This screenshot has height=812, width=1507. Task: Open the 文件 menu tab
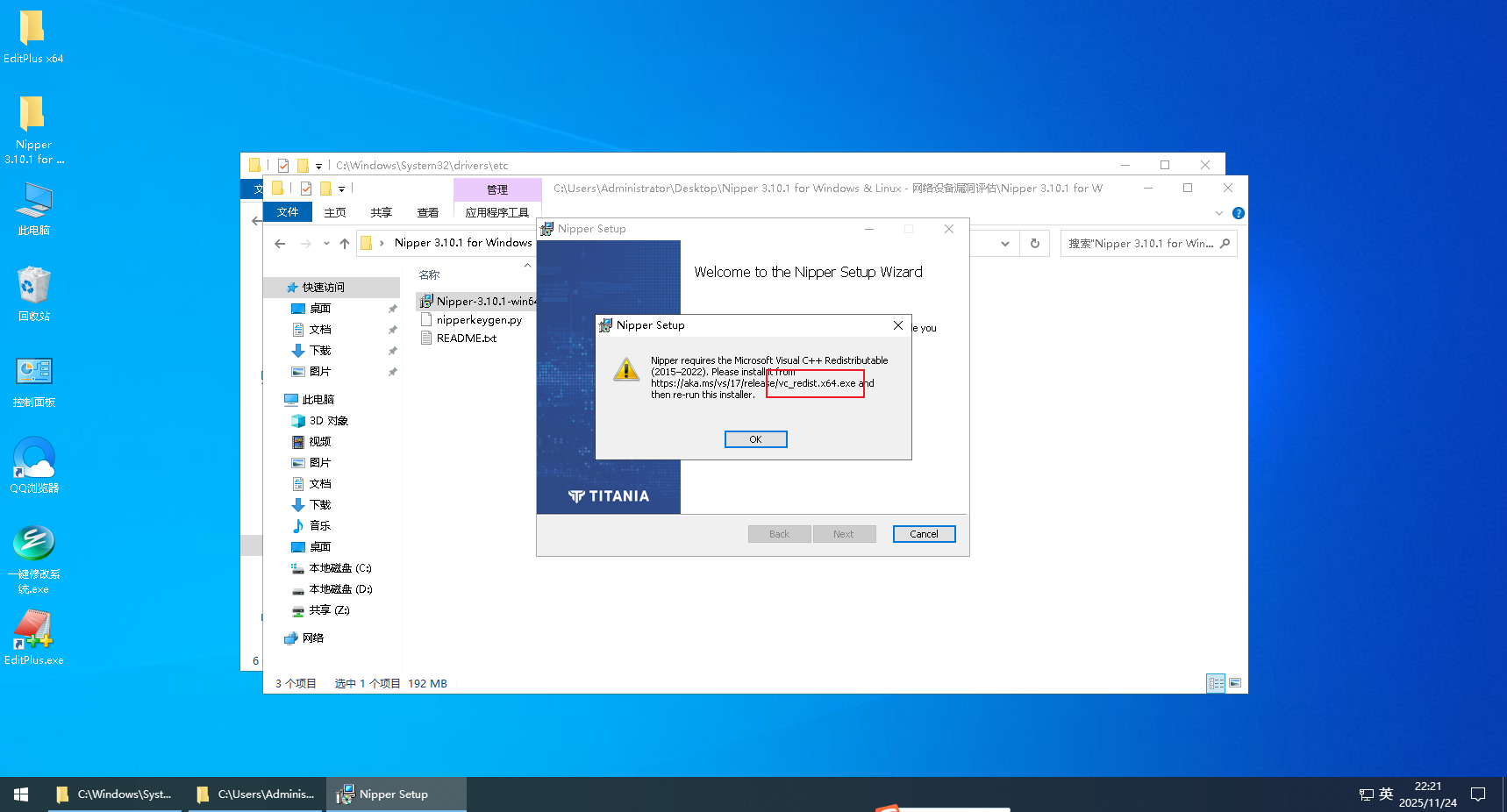[288, 212]
